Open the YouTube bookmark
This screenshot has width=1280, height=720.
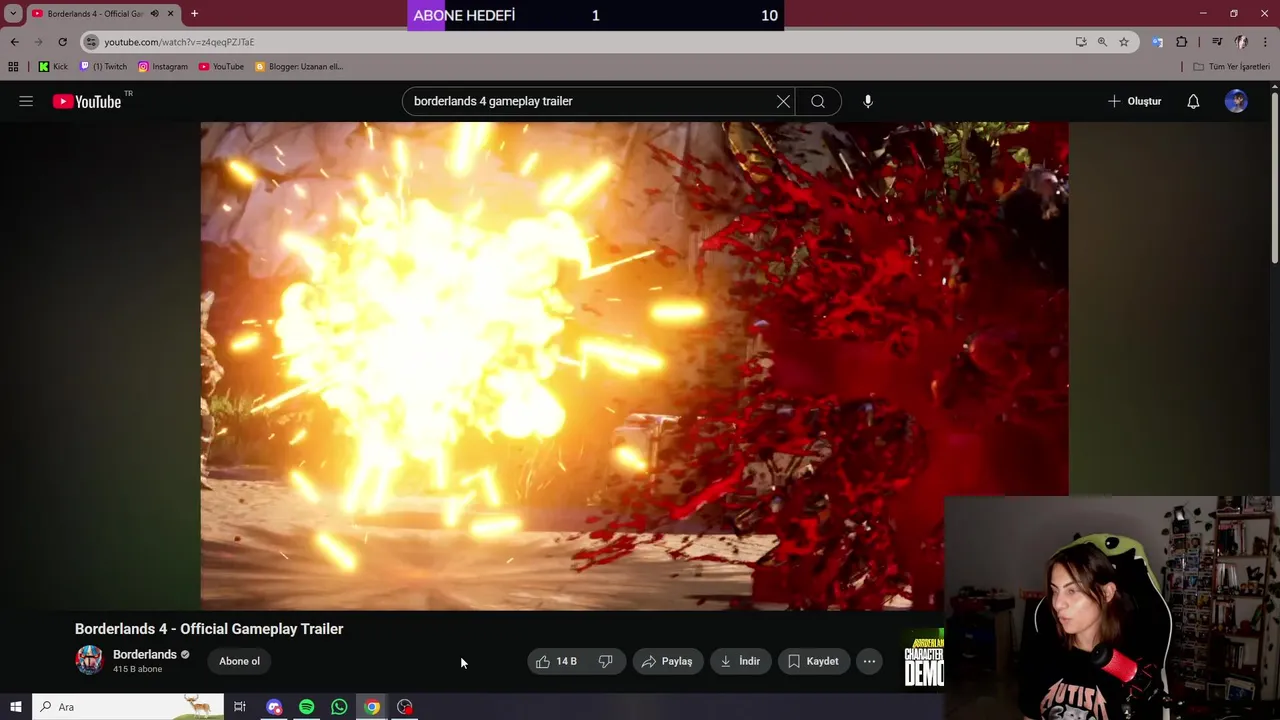point(221,67)
